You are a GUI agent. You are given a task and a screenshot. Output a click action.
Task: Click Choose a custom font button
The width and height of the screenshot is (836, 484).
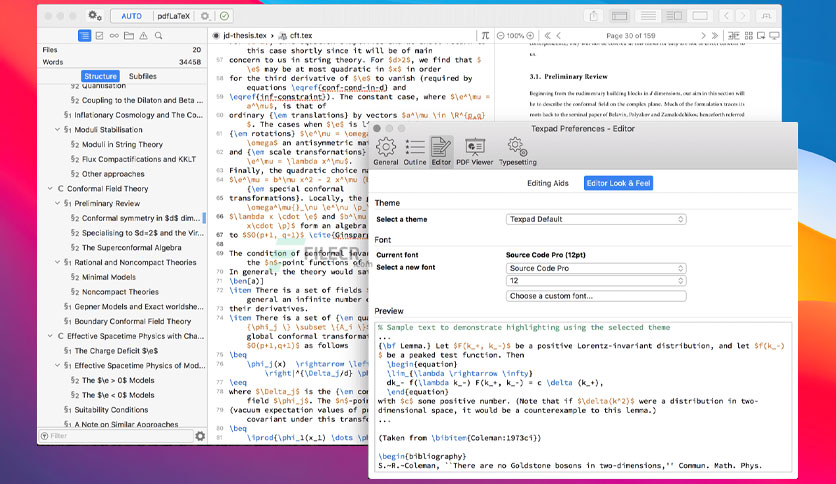(596, 296)
